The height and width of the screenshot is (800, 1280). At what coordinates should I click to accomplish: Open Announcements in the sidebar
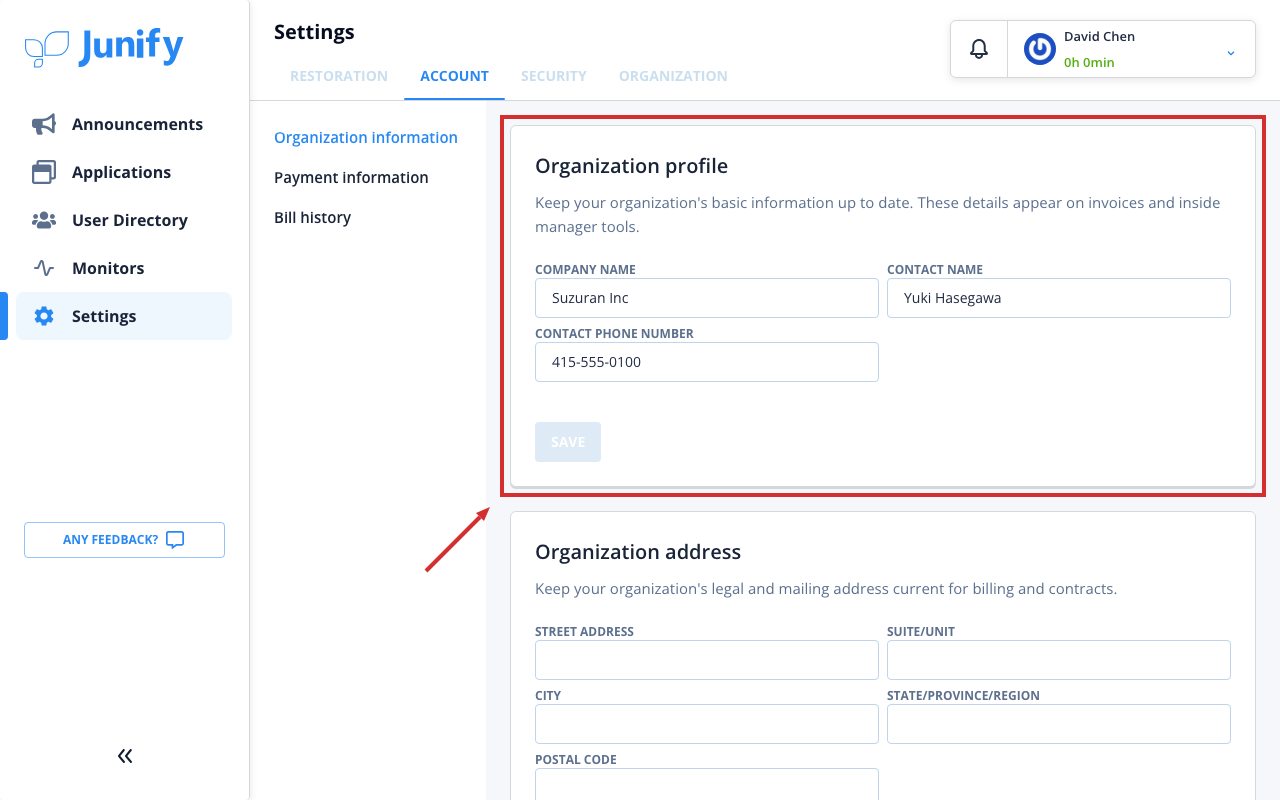coord(124,124)
